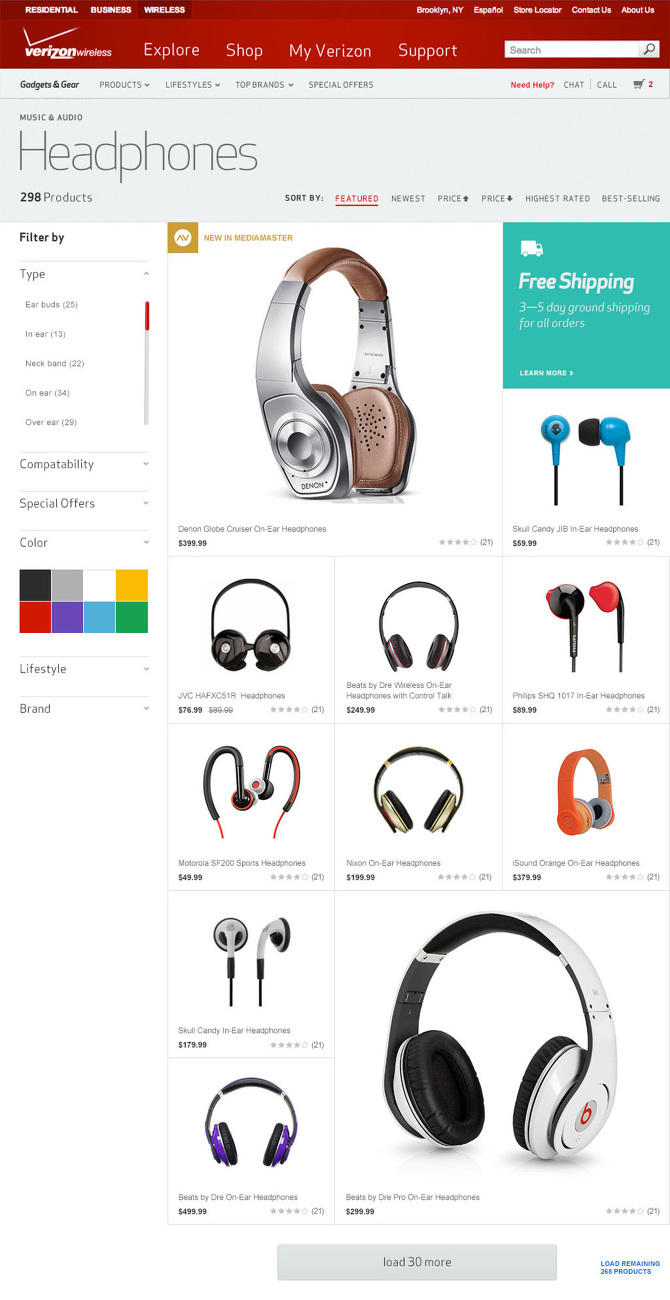The width and height of the screenshot is (670, 1300).
Task: Open the shopping cart icon
Action: pyautogui.click(x=638, y=85)
